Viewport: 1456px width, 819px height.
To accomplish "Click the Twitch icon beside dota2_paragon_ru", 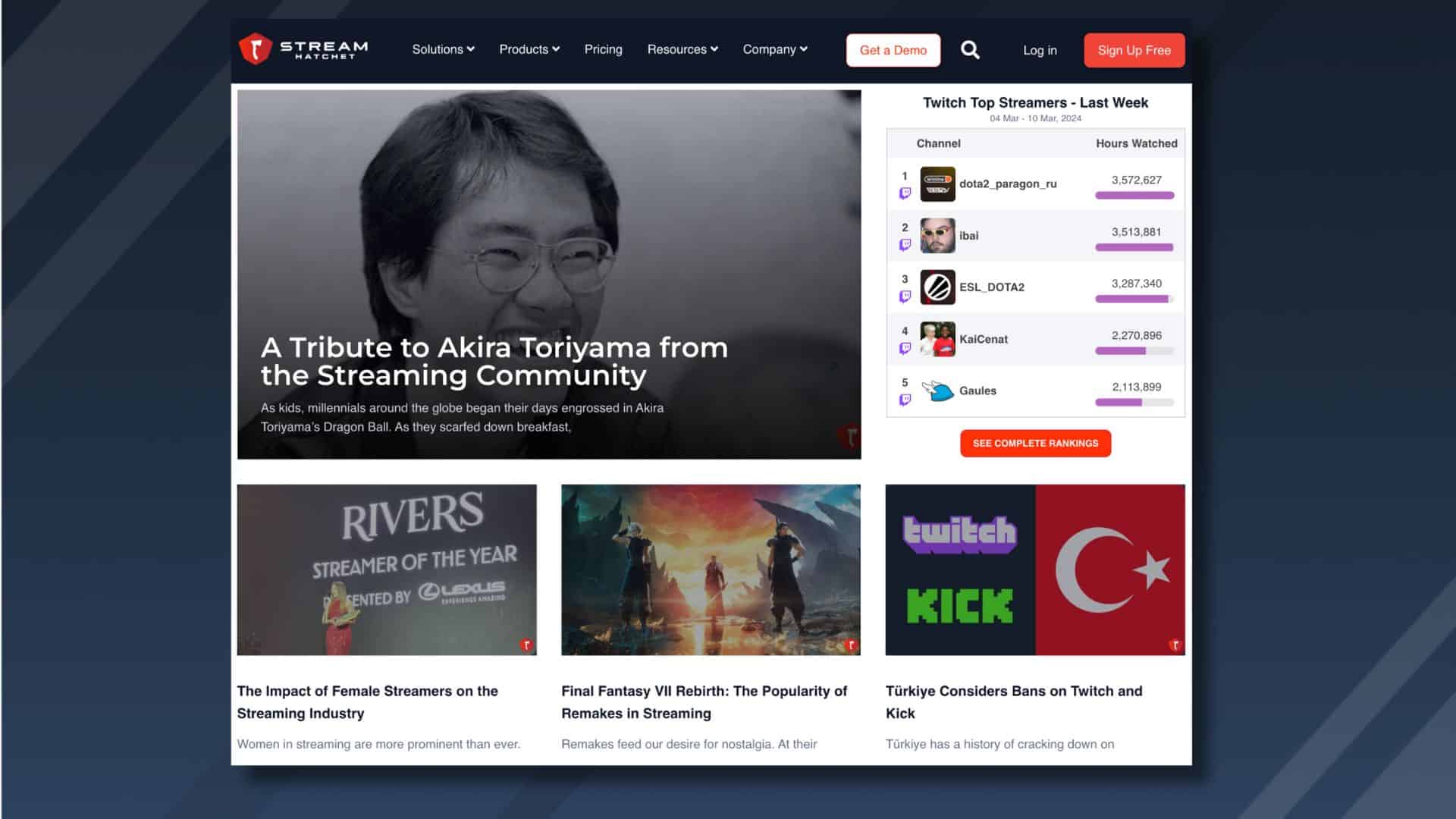I will [x=906, y=194].
